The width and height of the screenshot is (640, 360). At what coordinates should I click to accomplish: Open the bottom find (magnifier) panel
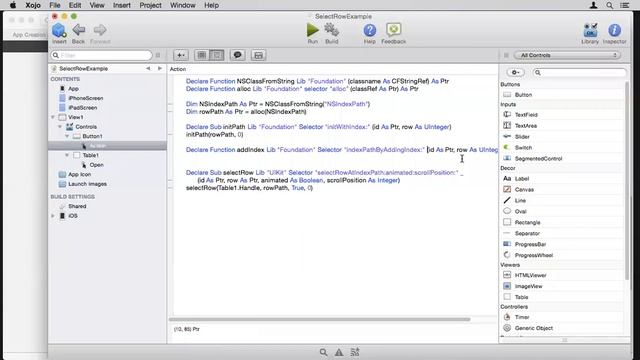pos(323,352)
